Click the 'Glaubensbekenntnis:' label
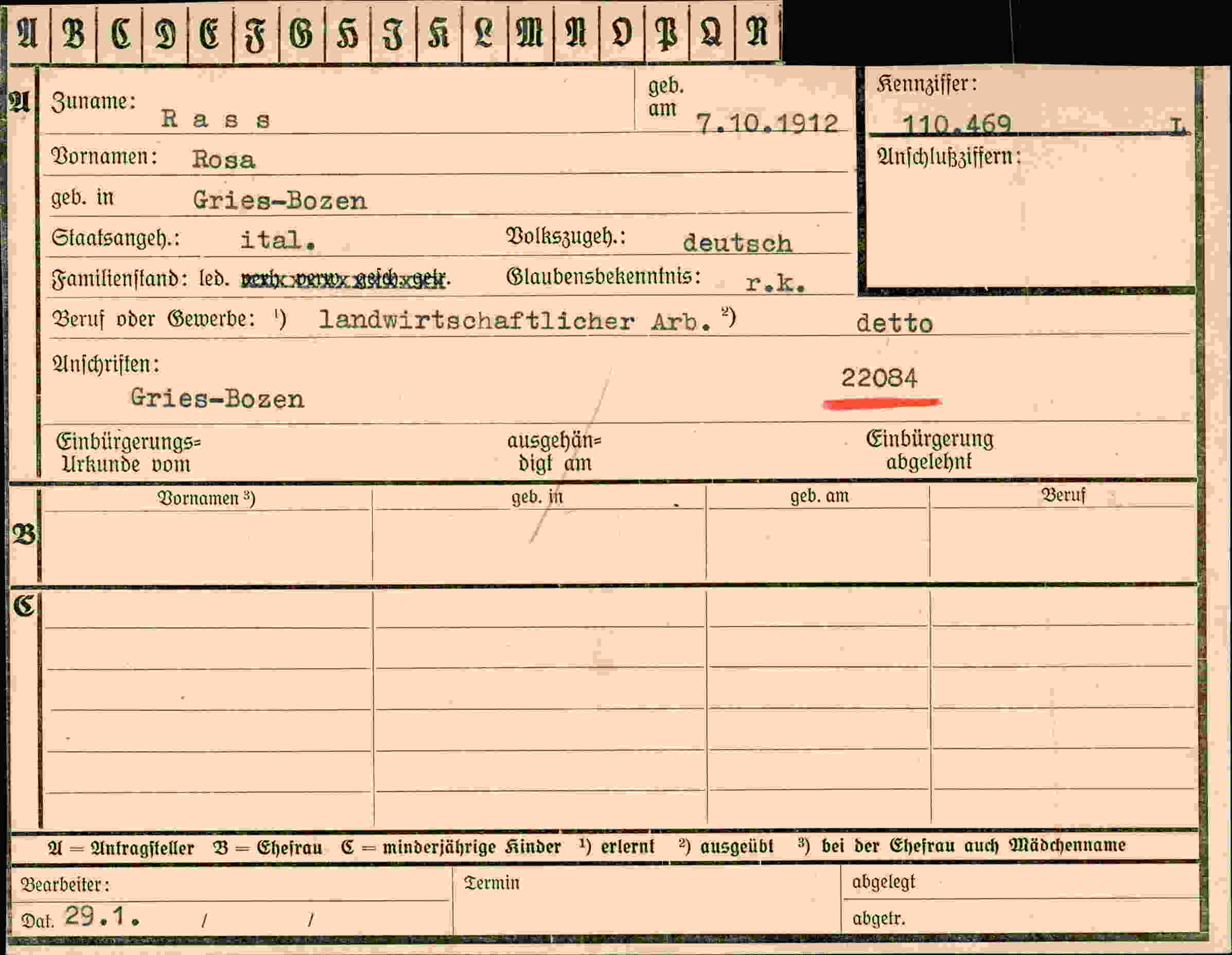Image resolution: width=1232 pixels, height=955 pixels. 604,276
